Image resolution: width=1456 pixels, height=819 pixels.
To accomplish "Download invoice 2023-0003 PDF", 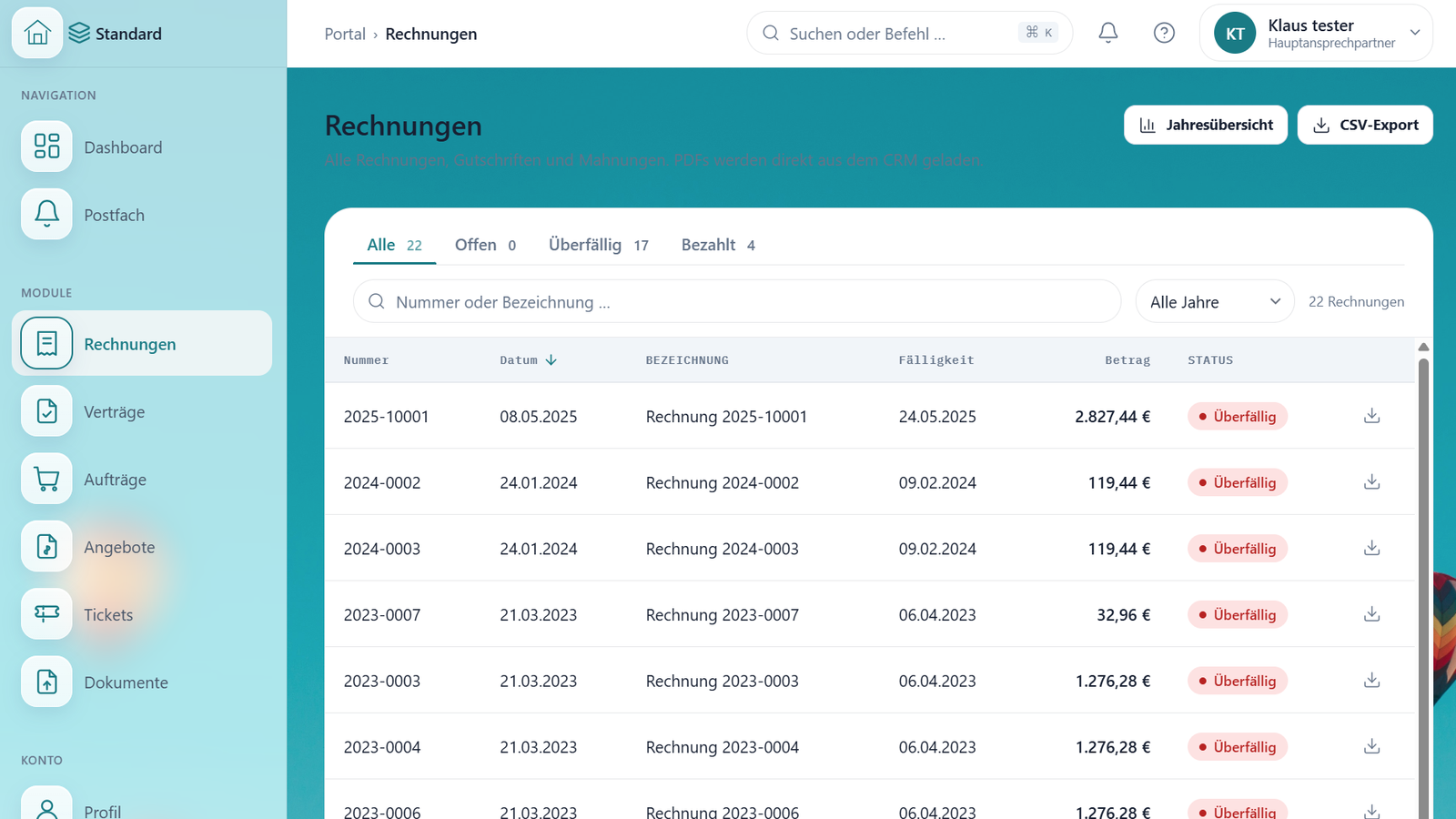I will (x=1372, y=681).
